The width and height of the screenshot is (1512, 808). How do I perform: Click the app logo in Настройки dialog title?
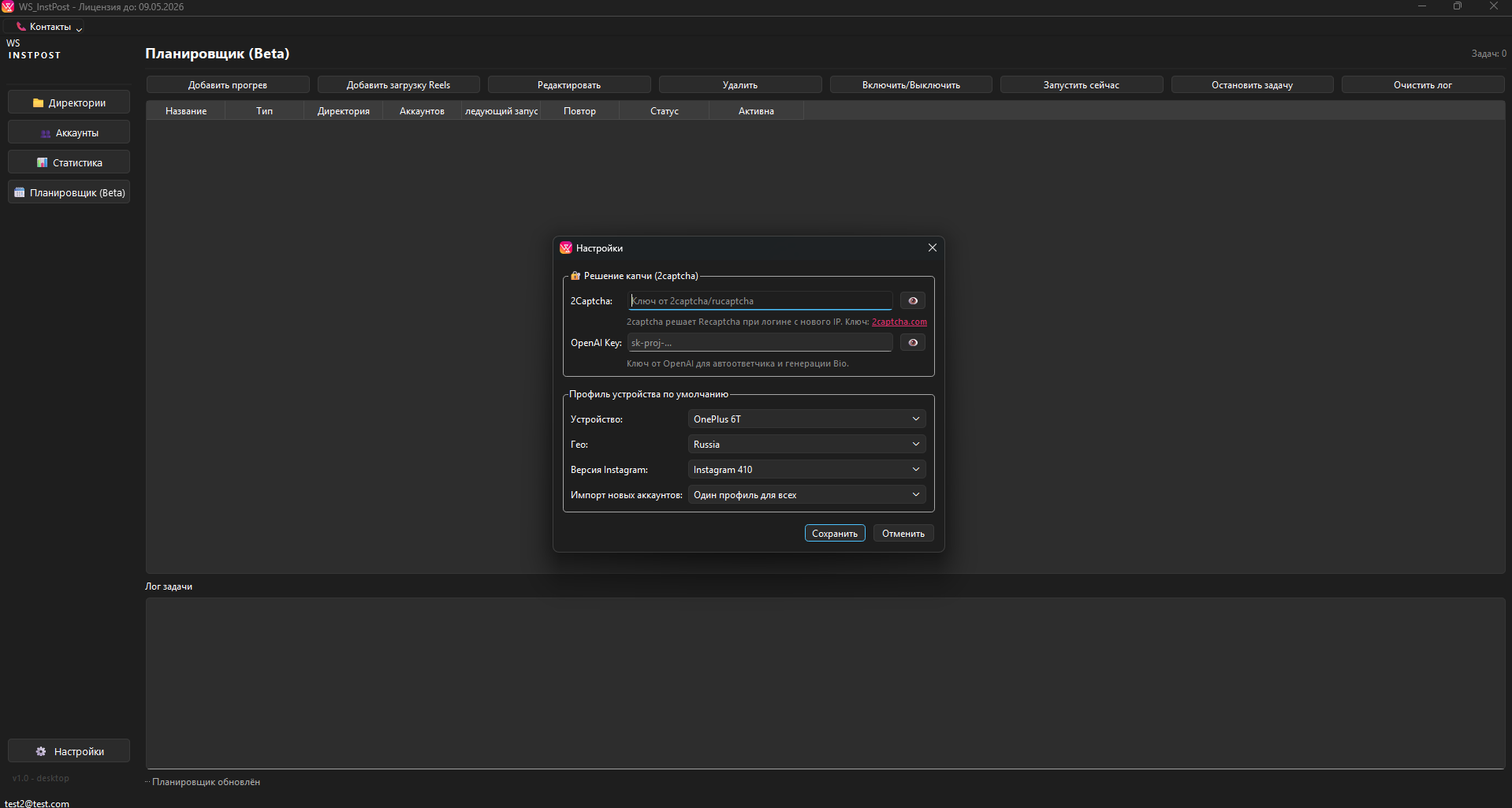[x=565, y=248]
